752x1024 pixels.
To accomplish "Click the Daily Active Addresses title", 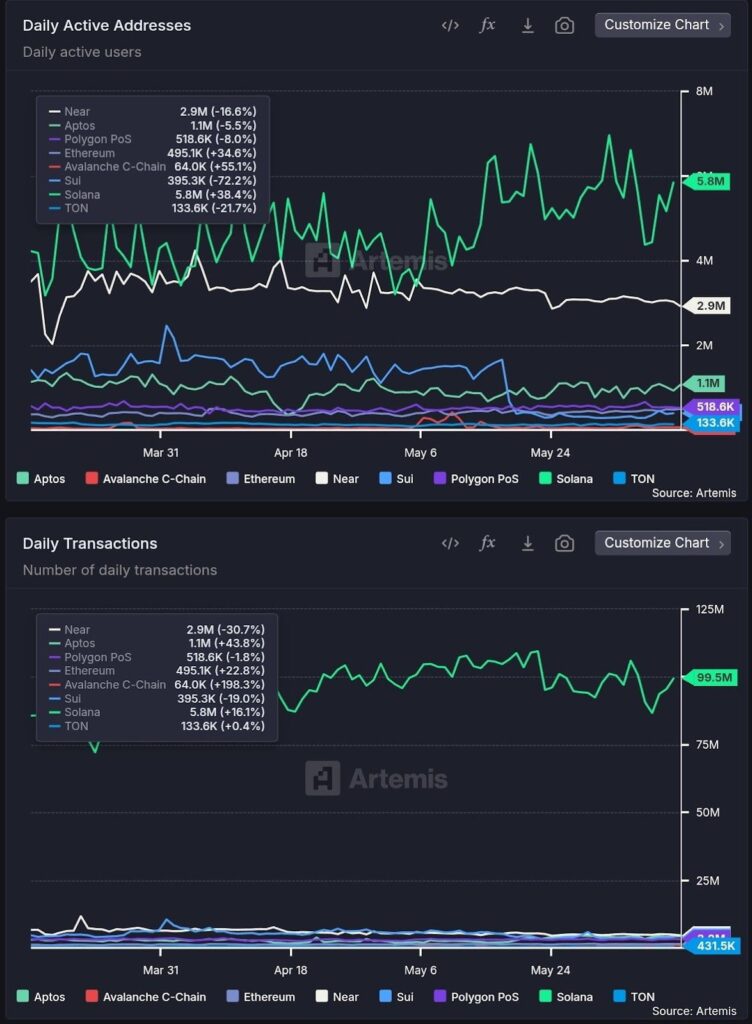I will [107, 25].
